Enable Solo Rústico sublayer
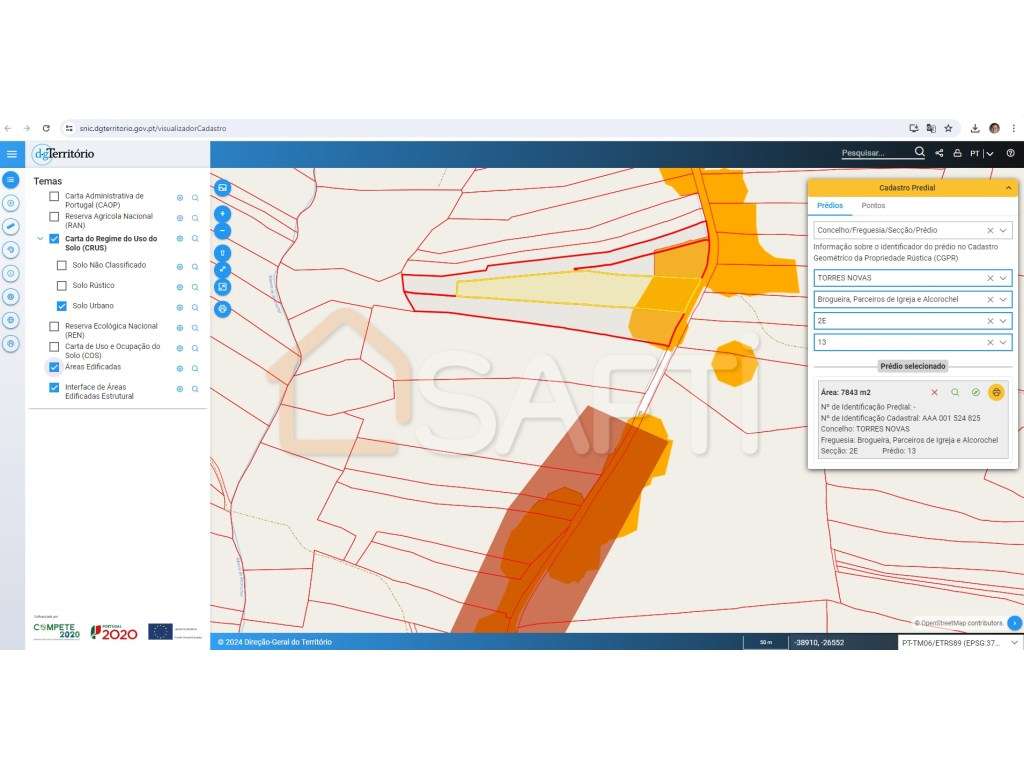Image resolution: width=1024 pixels, height=768 pixels. pyautogui.click(x=61, y=286)
